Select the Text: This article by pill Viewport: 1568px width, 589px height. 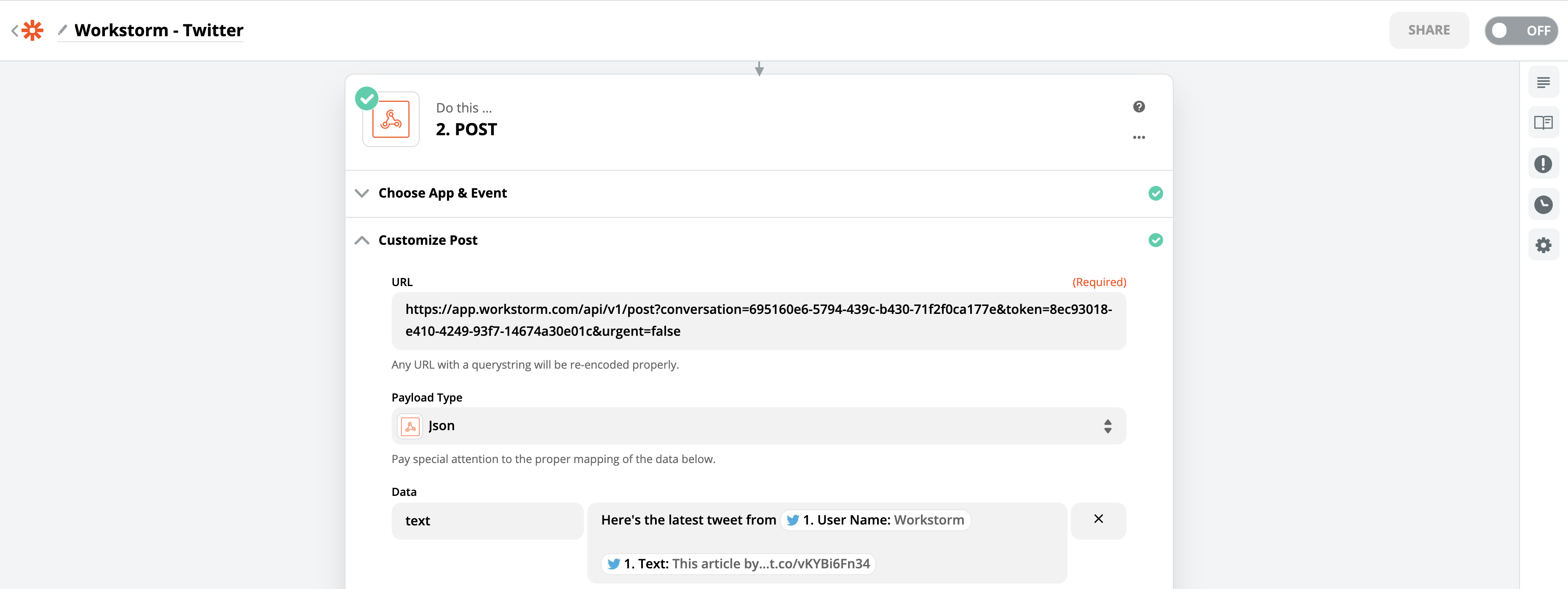tap(739, 564)
